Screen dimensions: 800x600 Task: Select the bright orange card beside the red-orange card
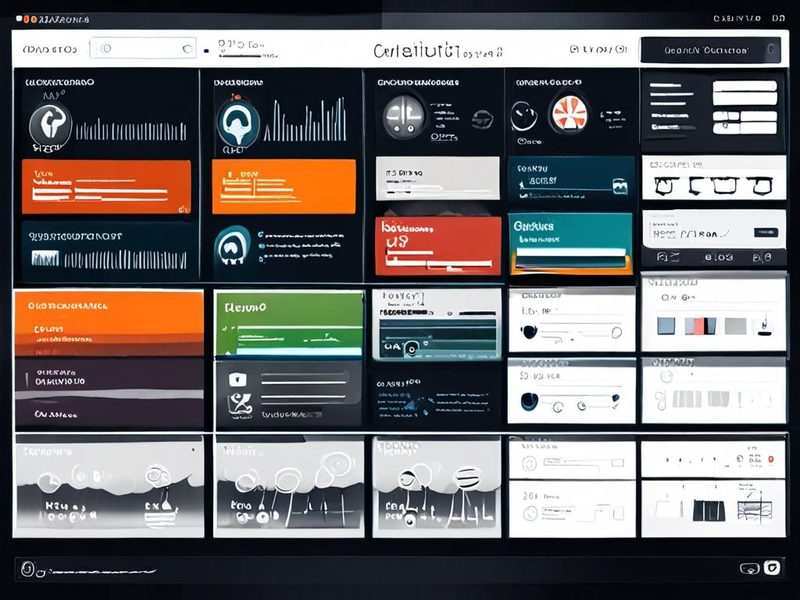284,187
